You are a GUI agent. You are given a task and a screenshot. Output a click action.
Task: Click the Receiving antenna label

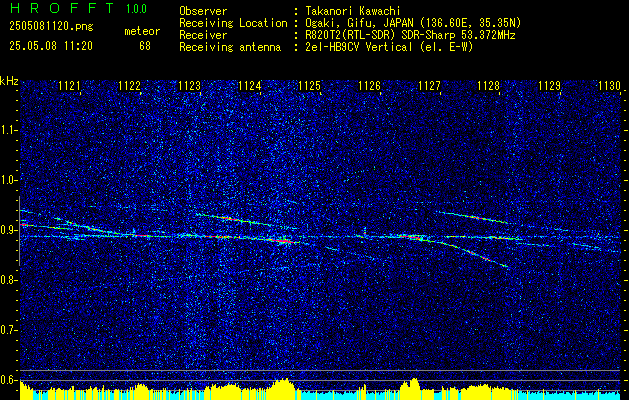point(230,47)
